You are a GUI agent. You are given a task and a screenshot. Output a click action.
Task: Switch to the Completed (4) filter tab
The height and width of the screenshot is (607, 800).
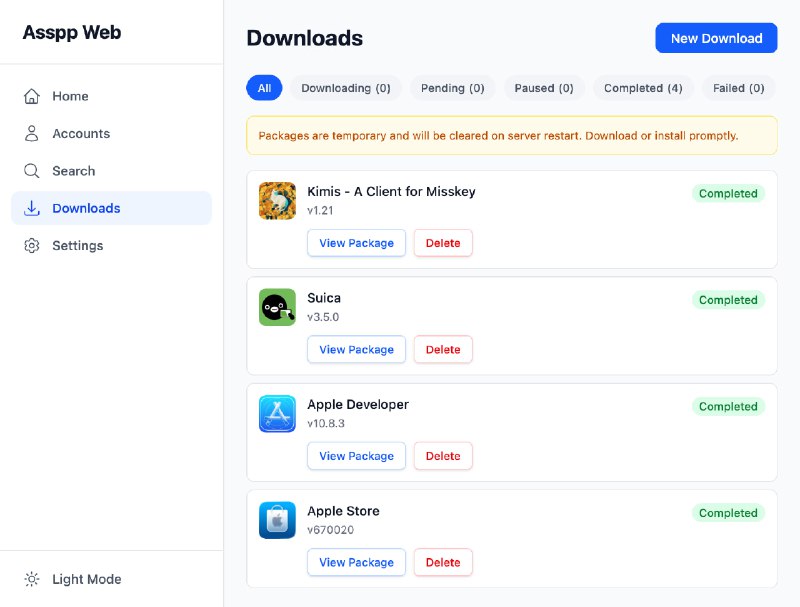pos(643,88)
